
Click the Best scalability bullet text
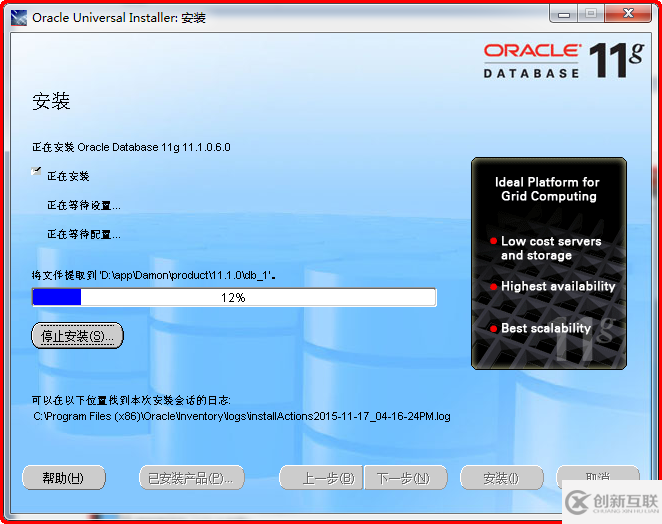[546, 328]
